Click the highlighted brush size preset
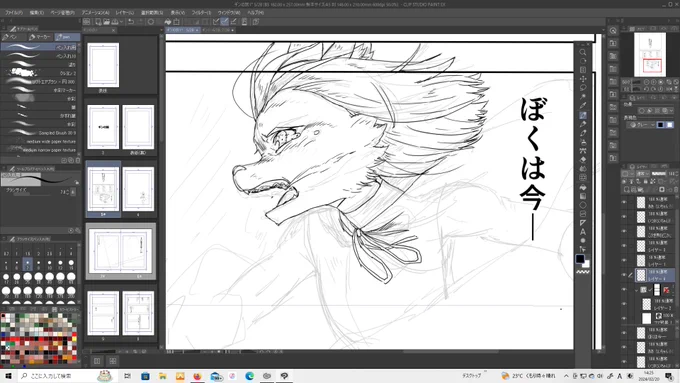This screenshot has height=383, width=680. (x=27, y=263)
